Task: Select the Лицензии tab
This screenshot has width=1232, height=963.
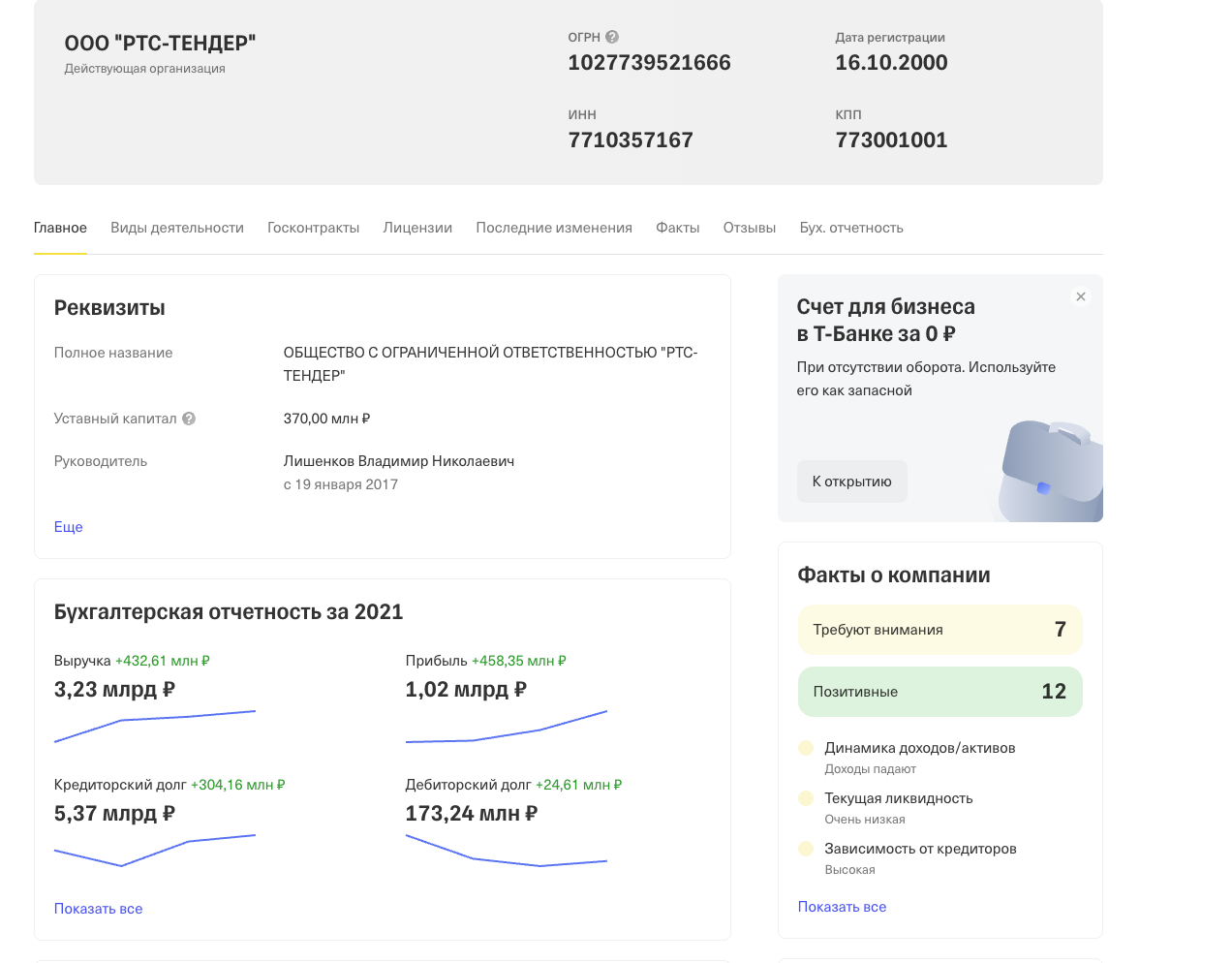Action: [417, 228]
